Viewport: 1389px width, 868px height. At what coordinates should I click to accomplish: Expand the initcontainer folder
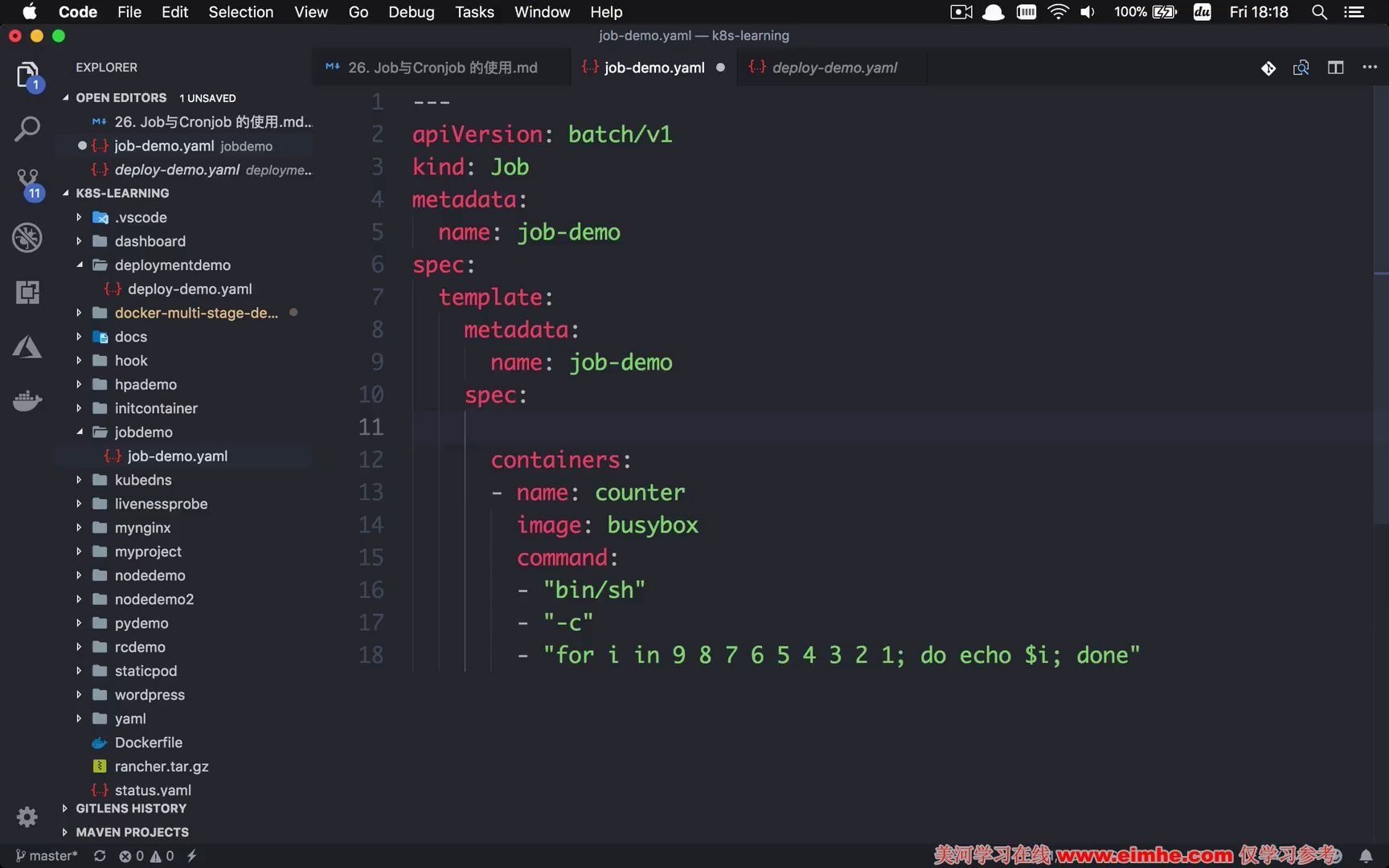156,408
